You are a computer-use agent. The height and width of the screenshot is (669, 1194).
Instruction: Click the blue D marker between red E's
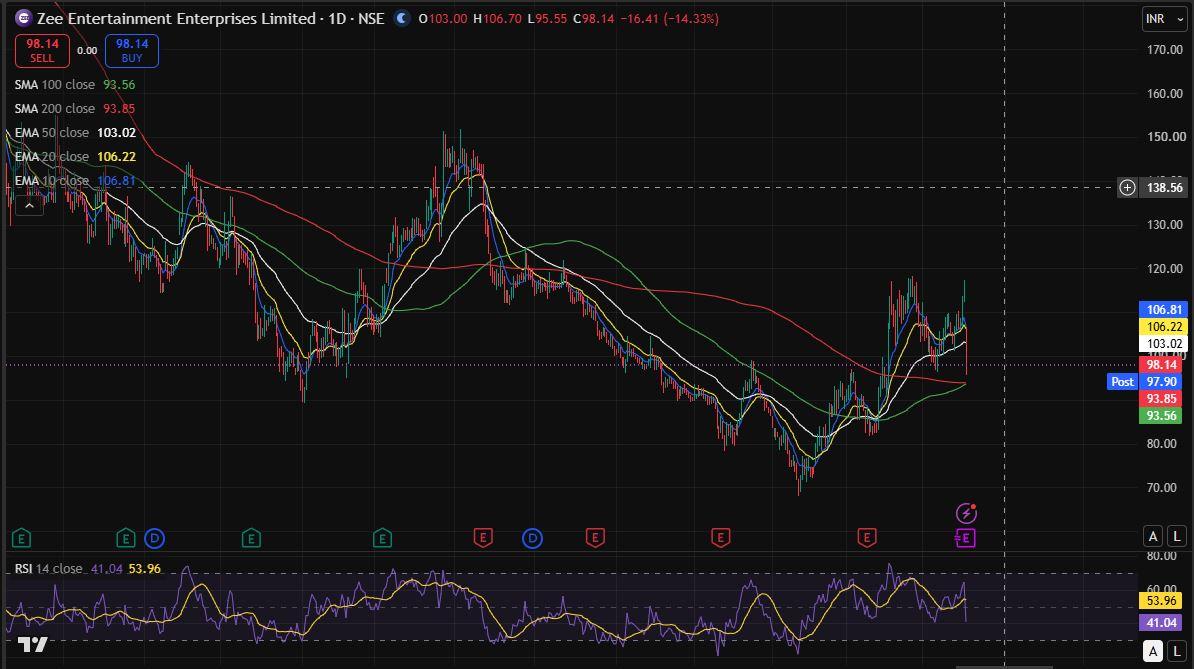tap(532, 539)
